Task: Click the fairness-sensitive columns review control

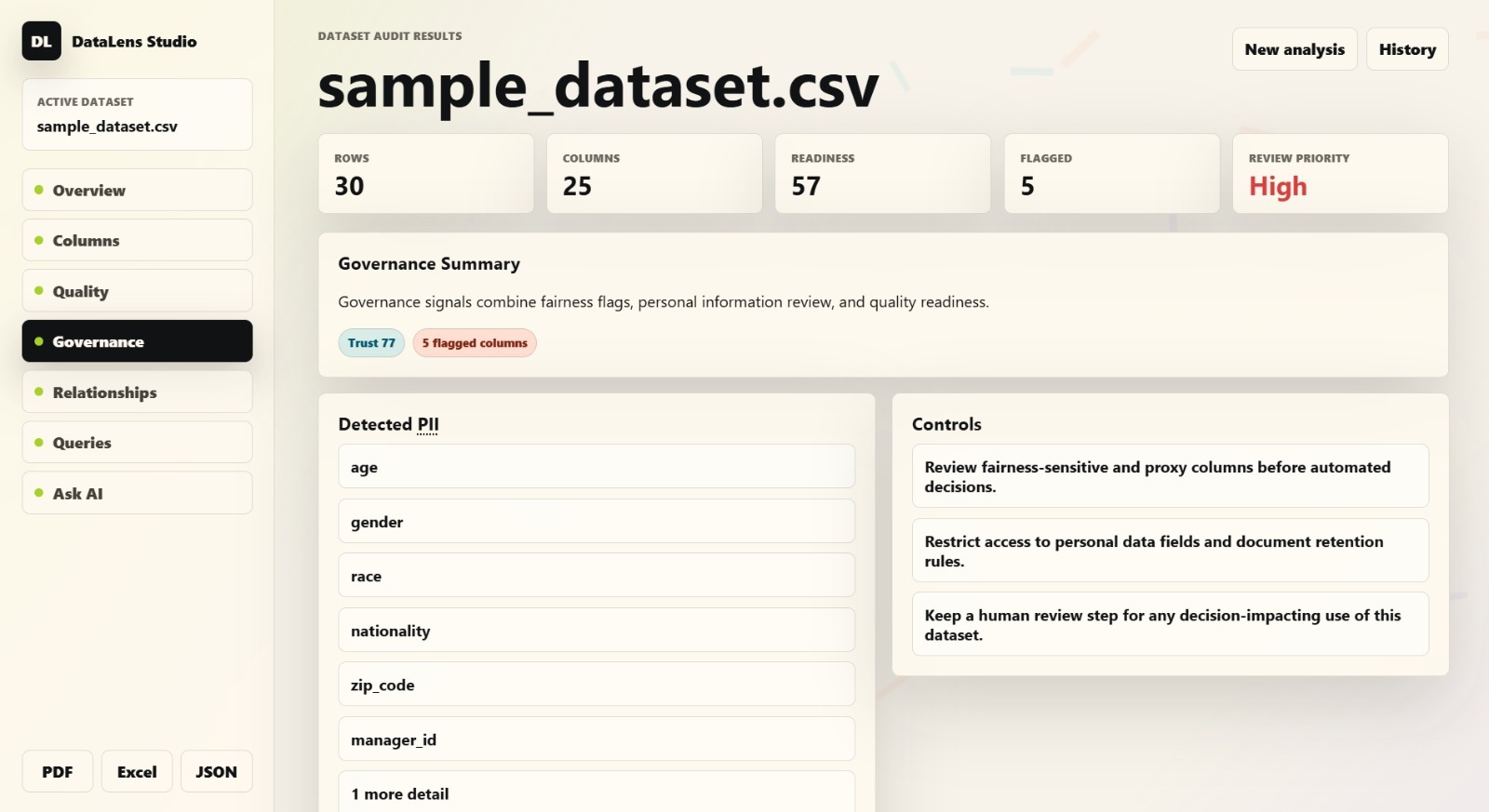Action: 1170,476
